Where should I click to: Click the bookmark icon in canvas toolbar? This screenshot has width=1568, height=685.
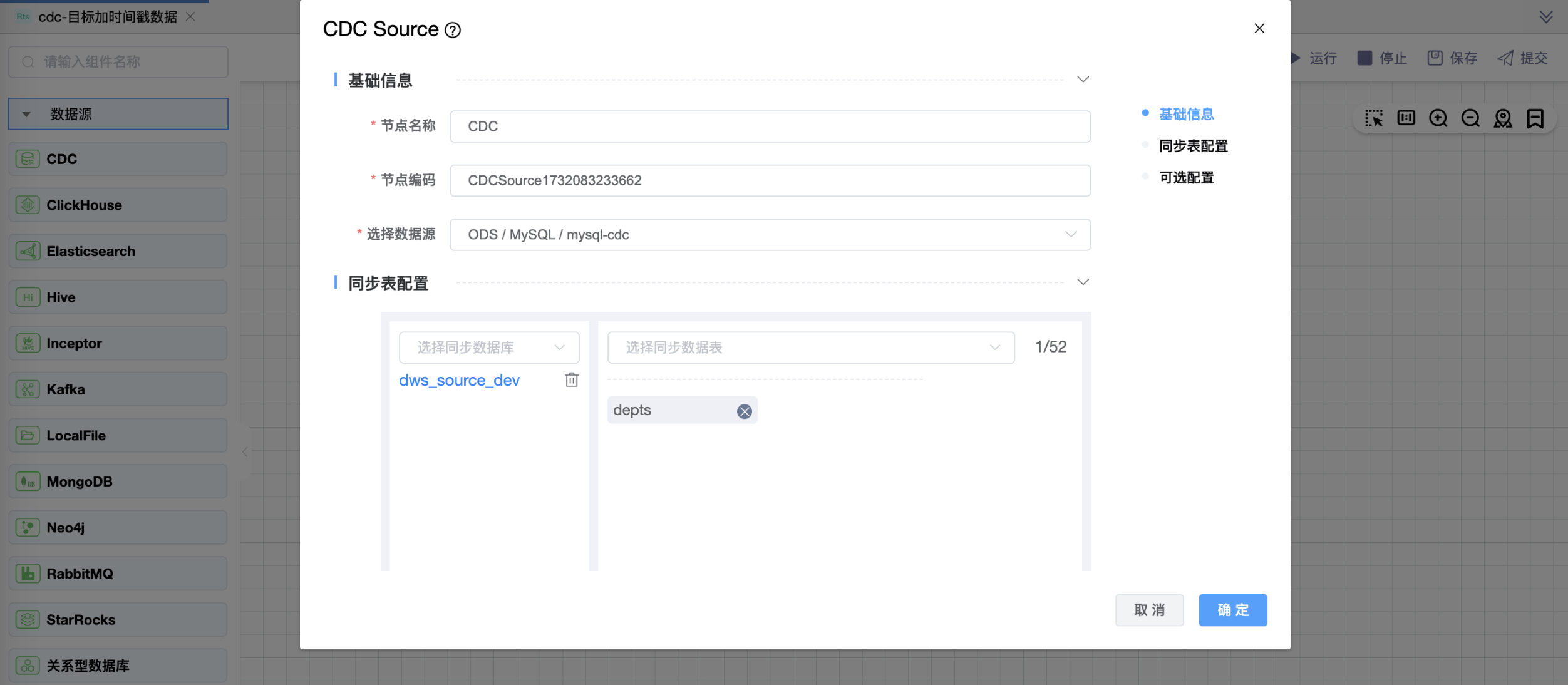click(x=1535, y=118)
